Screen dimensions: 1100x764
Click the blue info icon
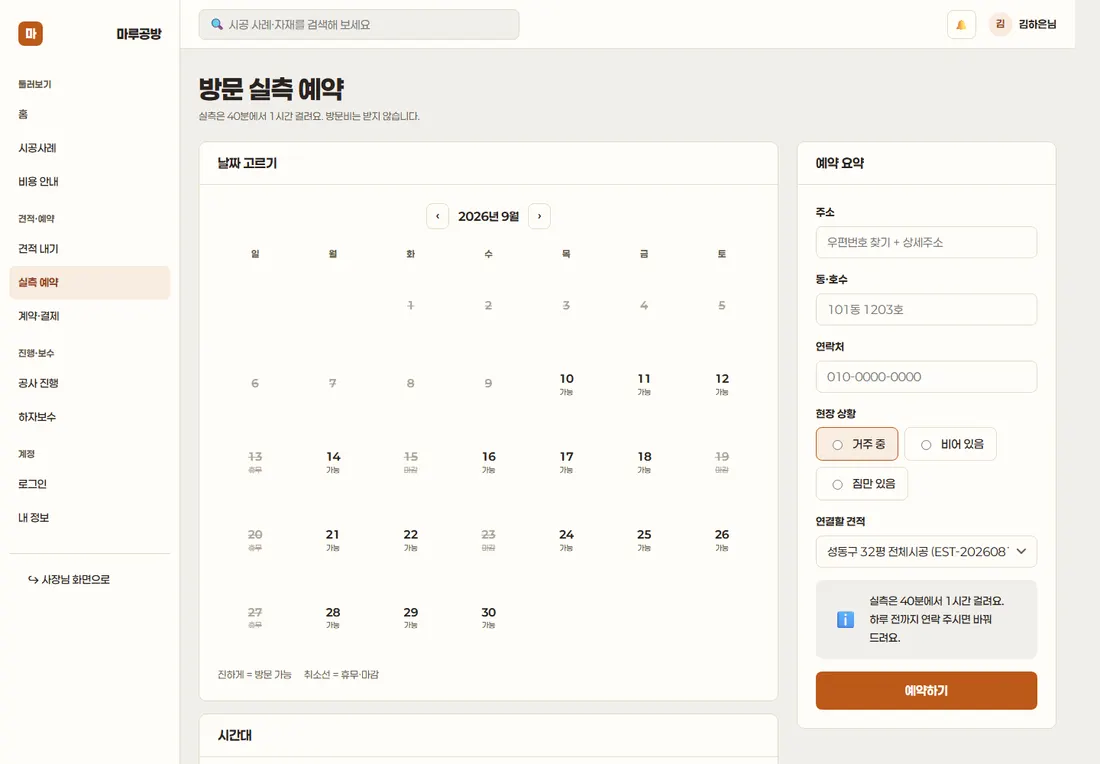click(845, 619)
